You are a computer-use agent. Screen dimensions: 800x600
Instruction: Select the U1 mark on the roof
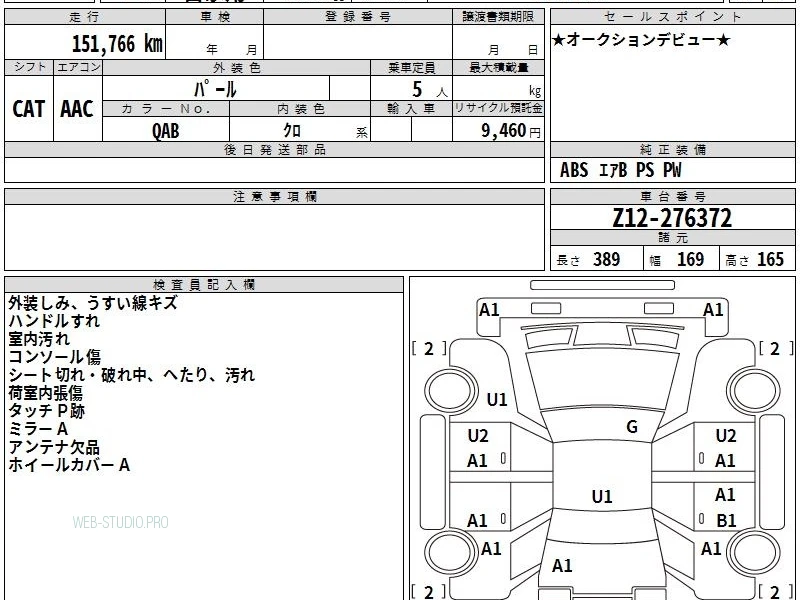pyautogui.click(x=602, y=496)
